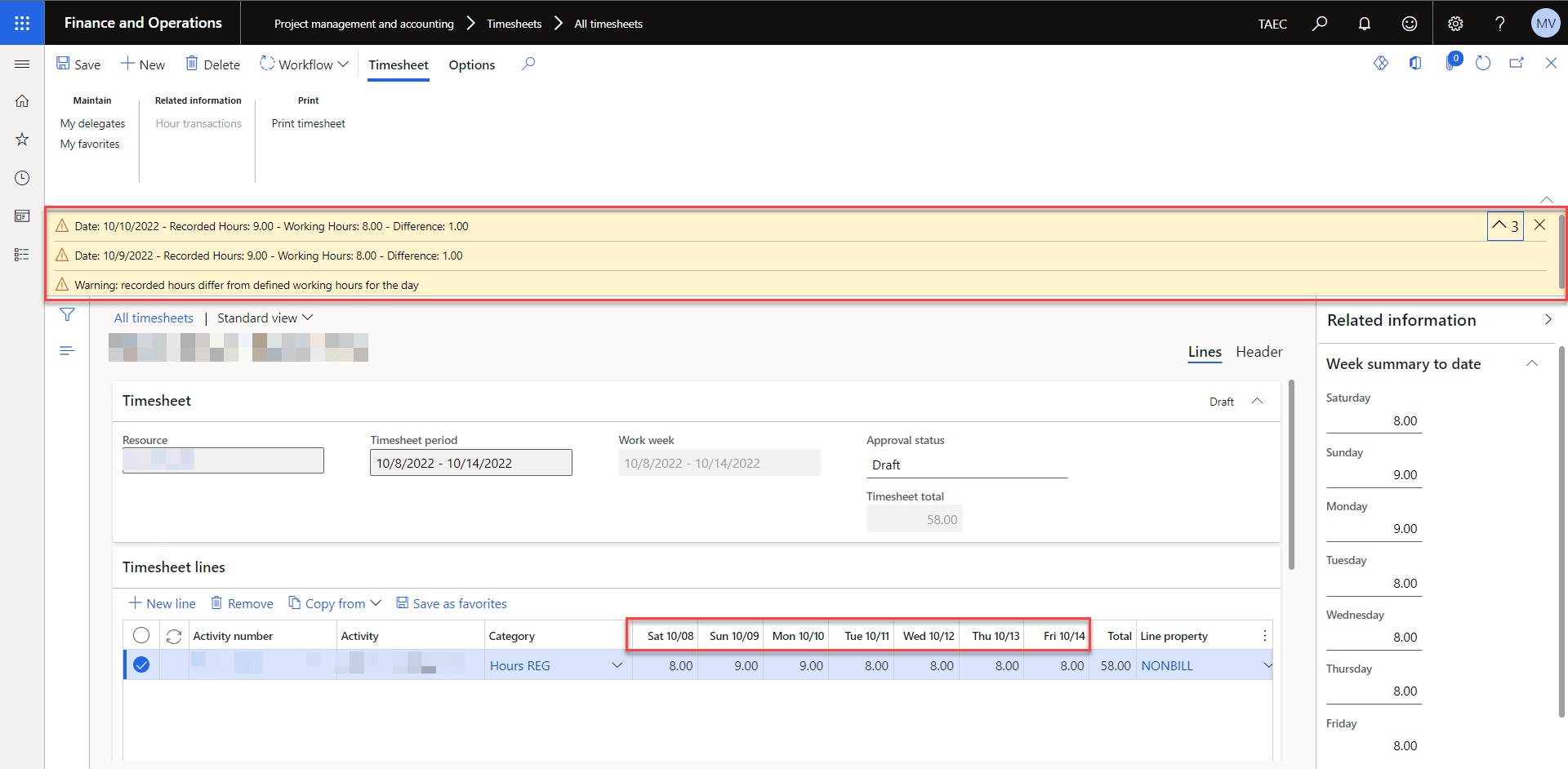The height and width of the screenshot is (769, 1568).
Task: Open grid options three-dot menu
Action: click(1265, 636)
